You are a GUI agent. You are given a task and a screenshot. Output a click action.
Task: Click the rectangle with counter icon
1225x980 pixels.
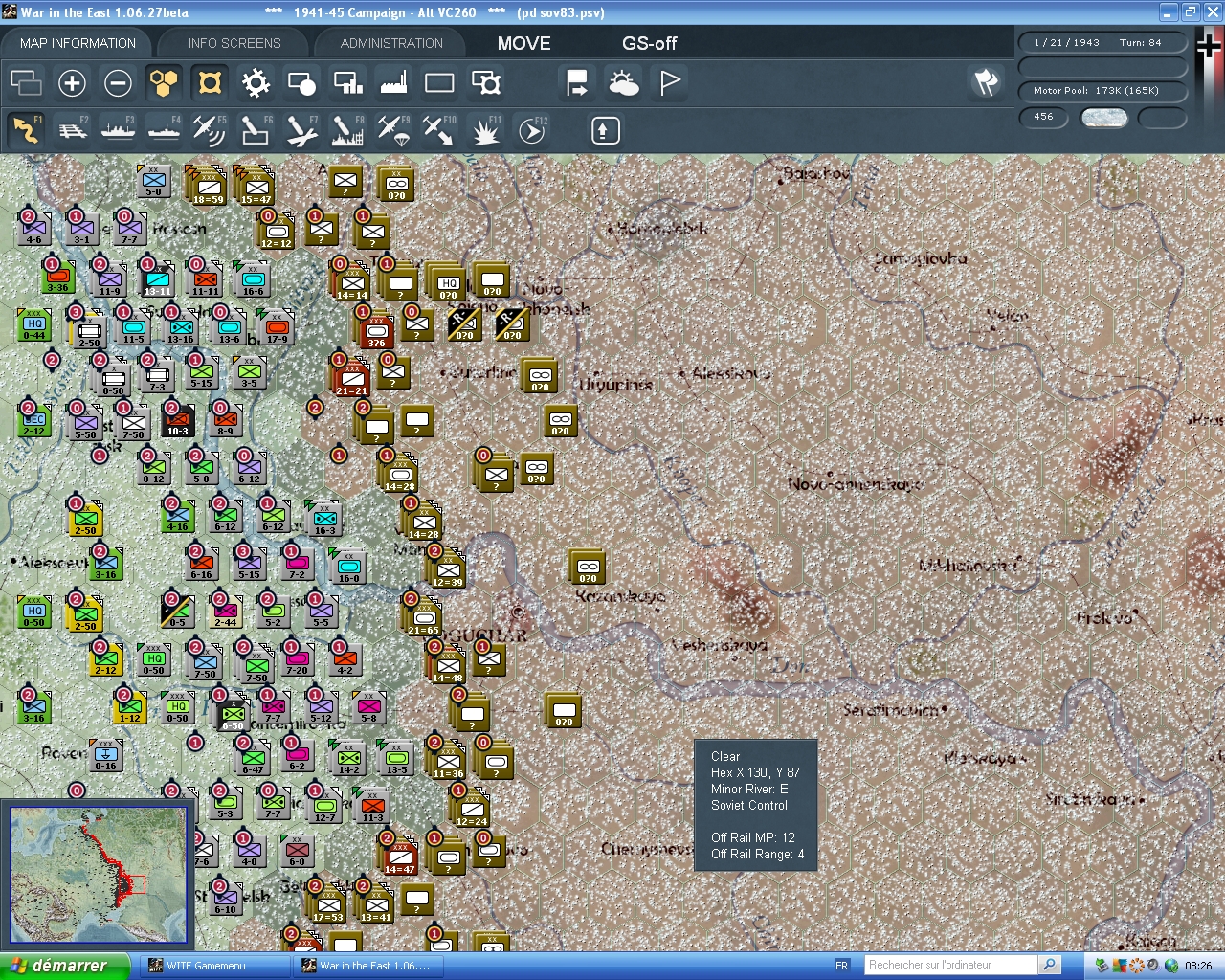tap(485, 83)
